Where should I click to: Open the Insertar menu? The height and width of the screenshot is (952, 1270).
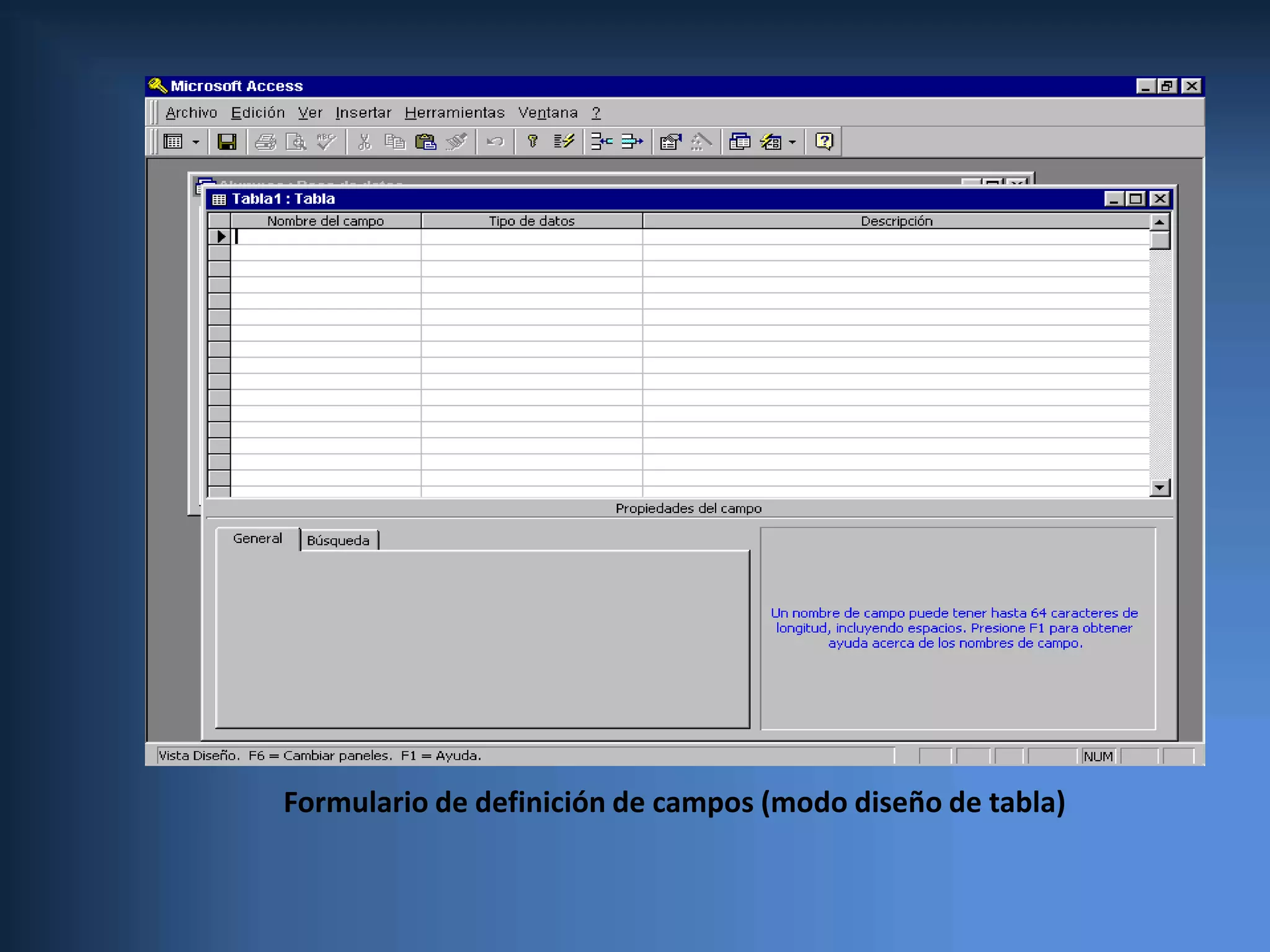(363, 113)
